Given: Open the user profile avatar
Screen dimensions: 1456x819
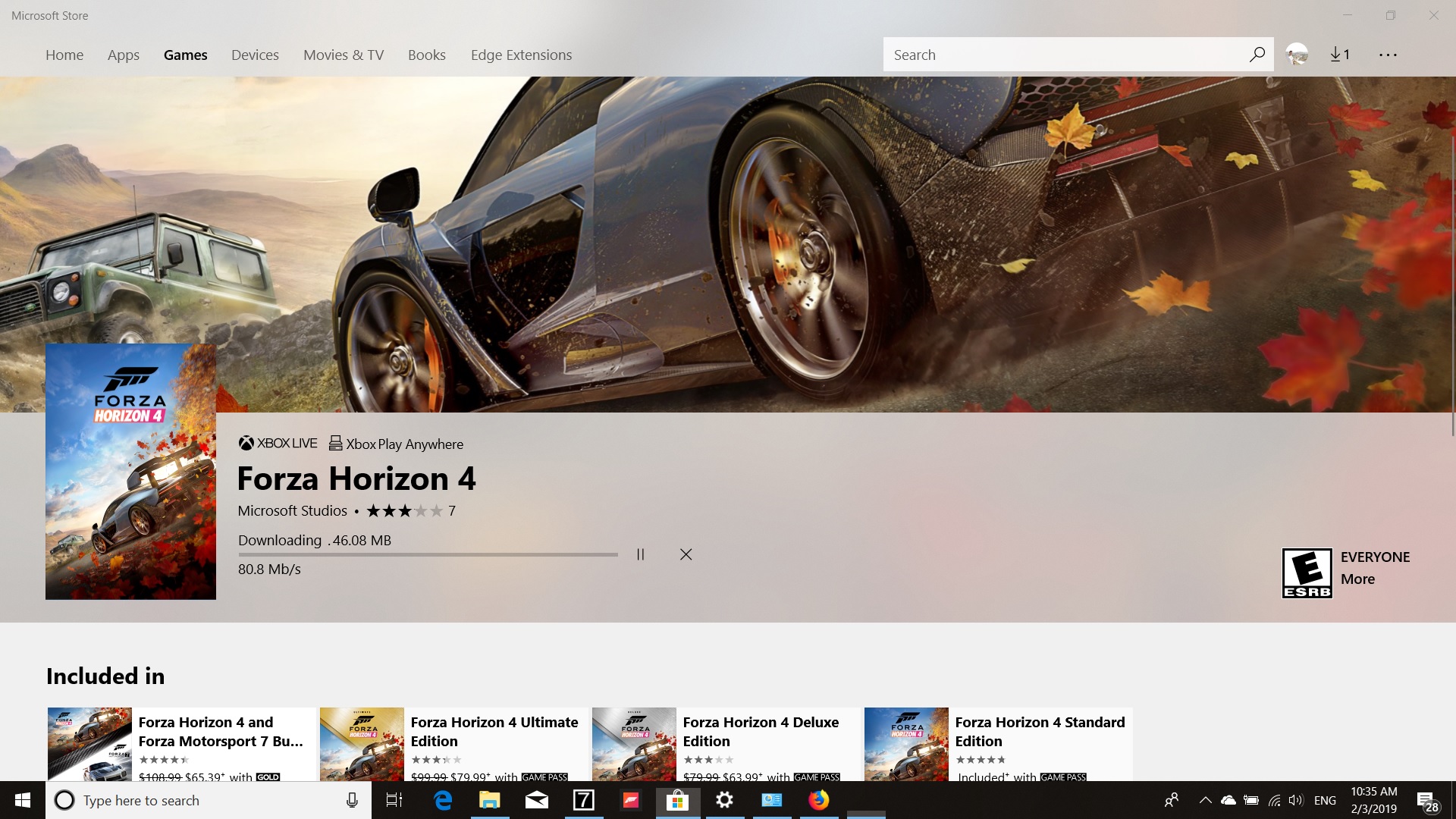Looking at the screenshot, I should (x=1297, y=55).
